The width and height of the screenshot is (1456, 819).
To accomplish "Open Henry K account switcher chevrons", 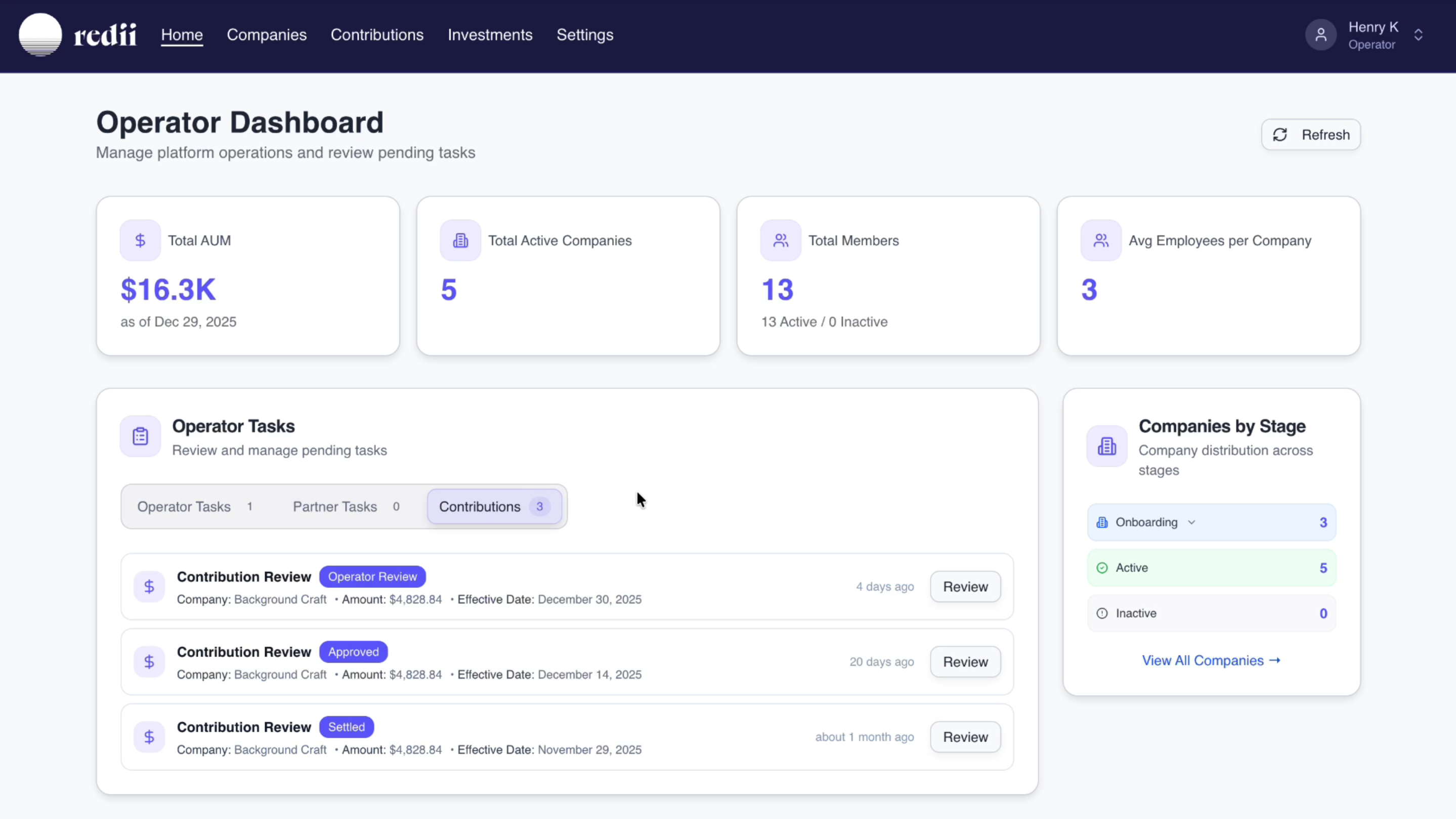I will 1418,35.
